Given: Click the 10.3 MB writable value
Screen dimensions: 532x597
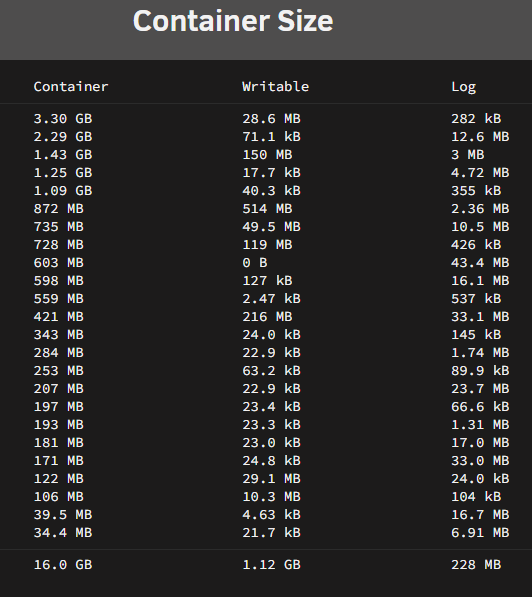Looking at the screenshot, I should [x=272, y=496].
